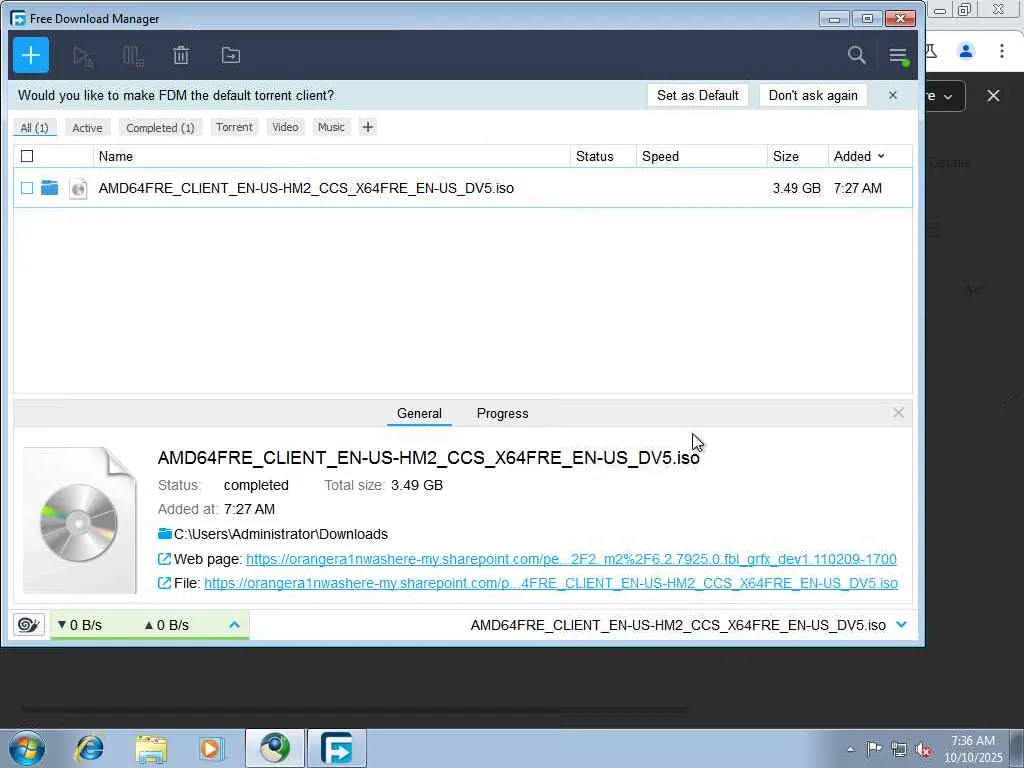Click the taskbar clock showing 7:36 AM

pos(973,749)
